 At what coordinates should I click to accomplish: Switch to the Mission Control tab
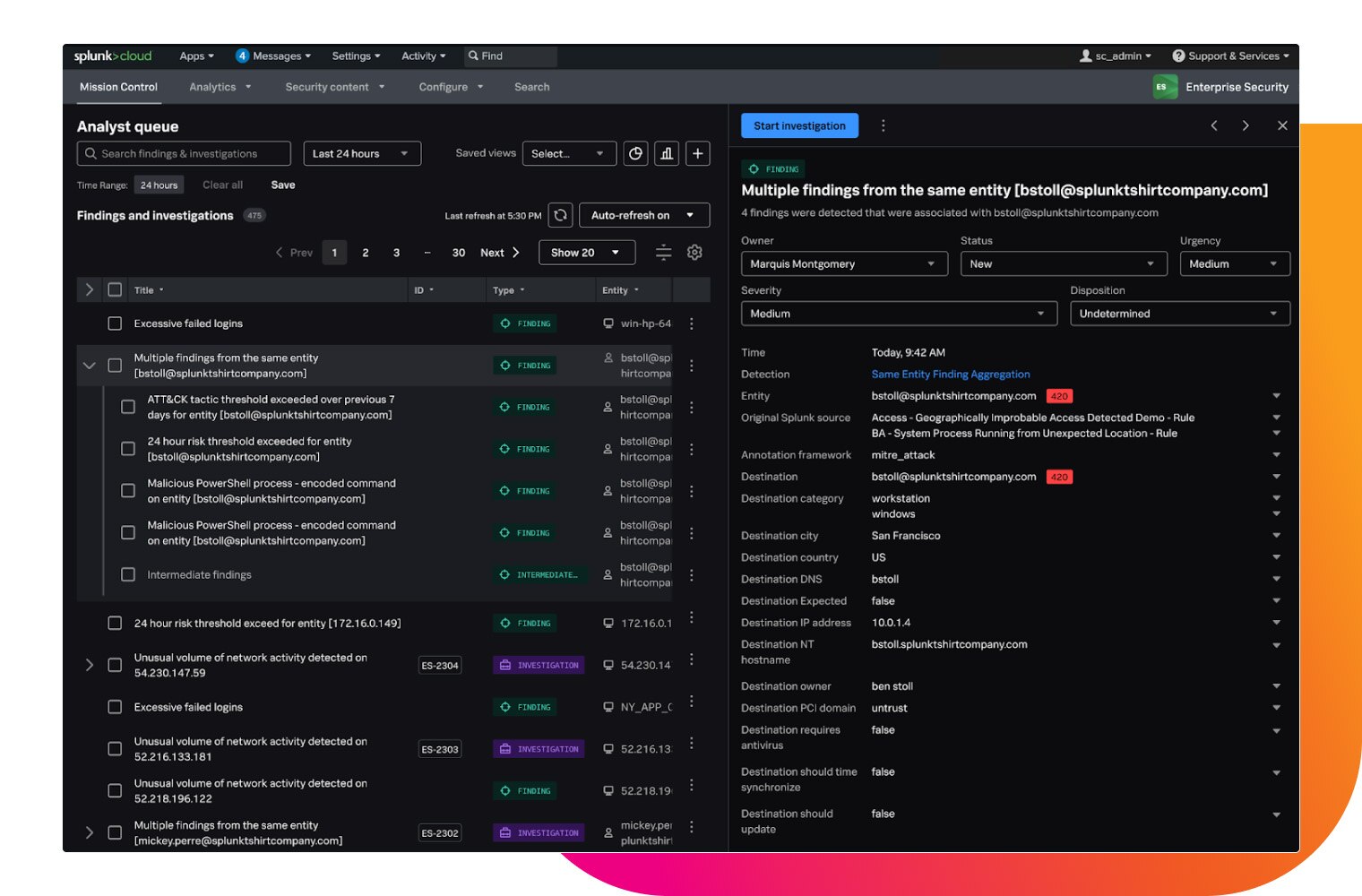pyautogui.click(x=118, y=87)
